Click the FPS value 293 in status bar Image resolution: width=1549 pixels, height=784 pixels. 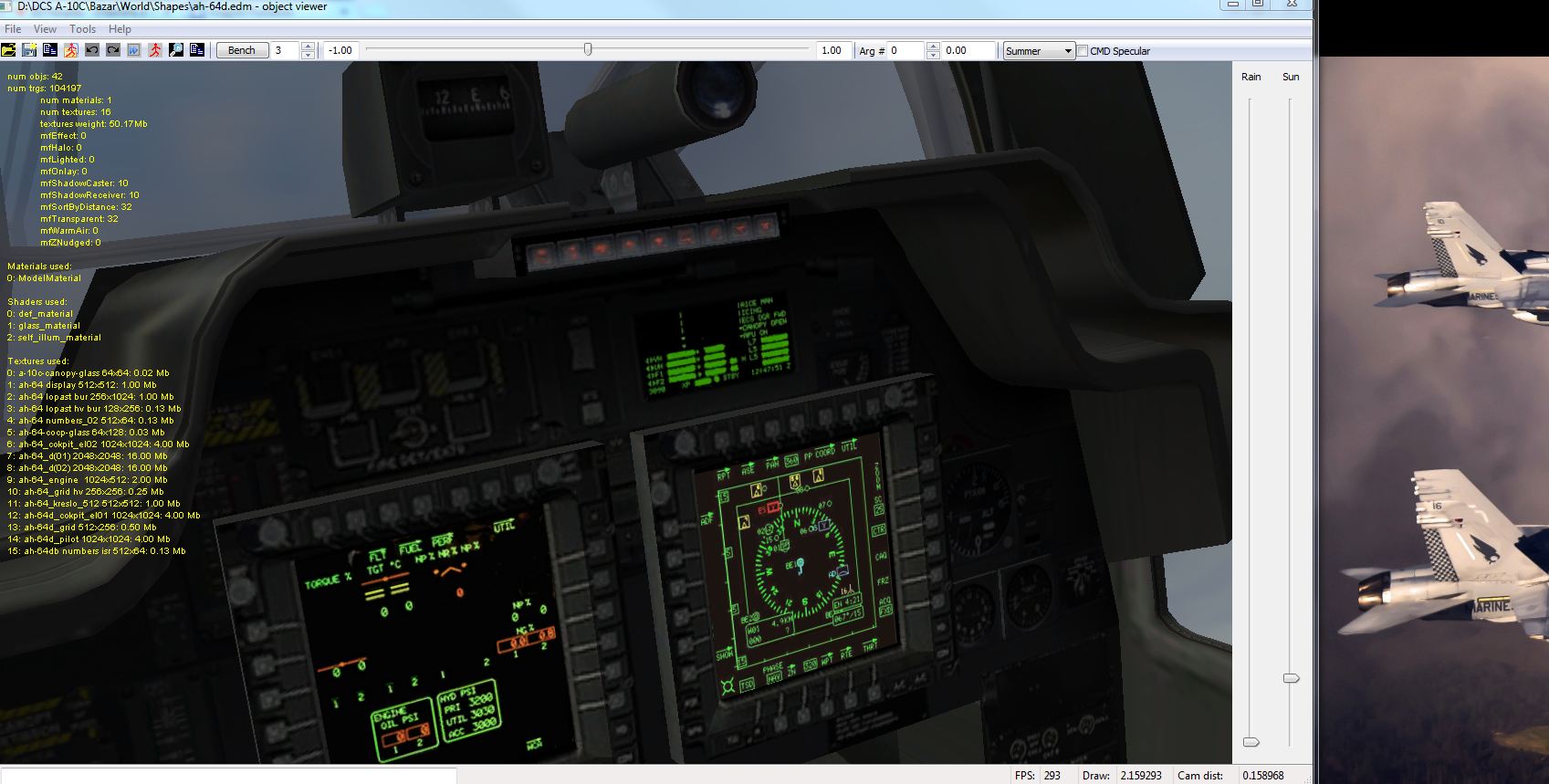click(x=1052, y=776)
